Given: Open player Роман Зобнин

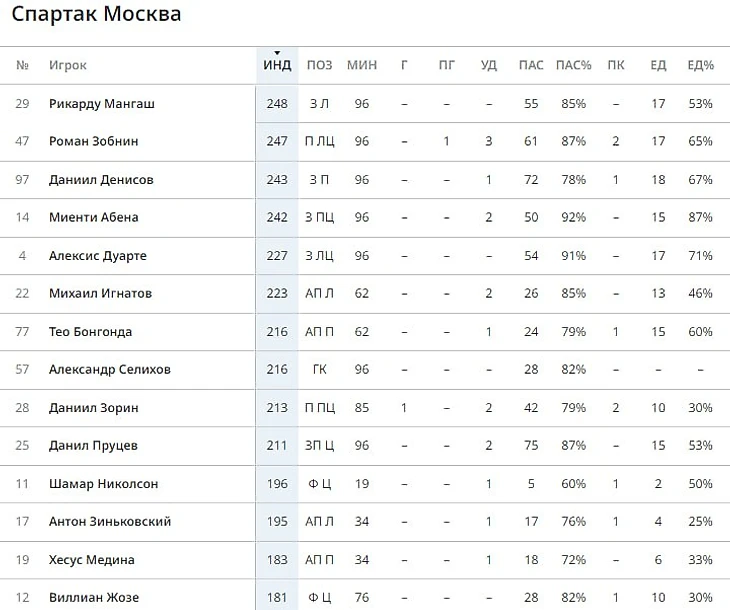Looking at the screenshot, I should pos(94,141).
